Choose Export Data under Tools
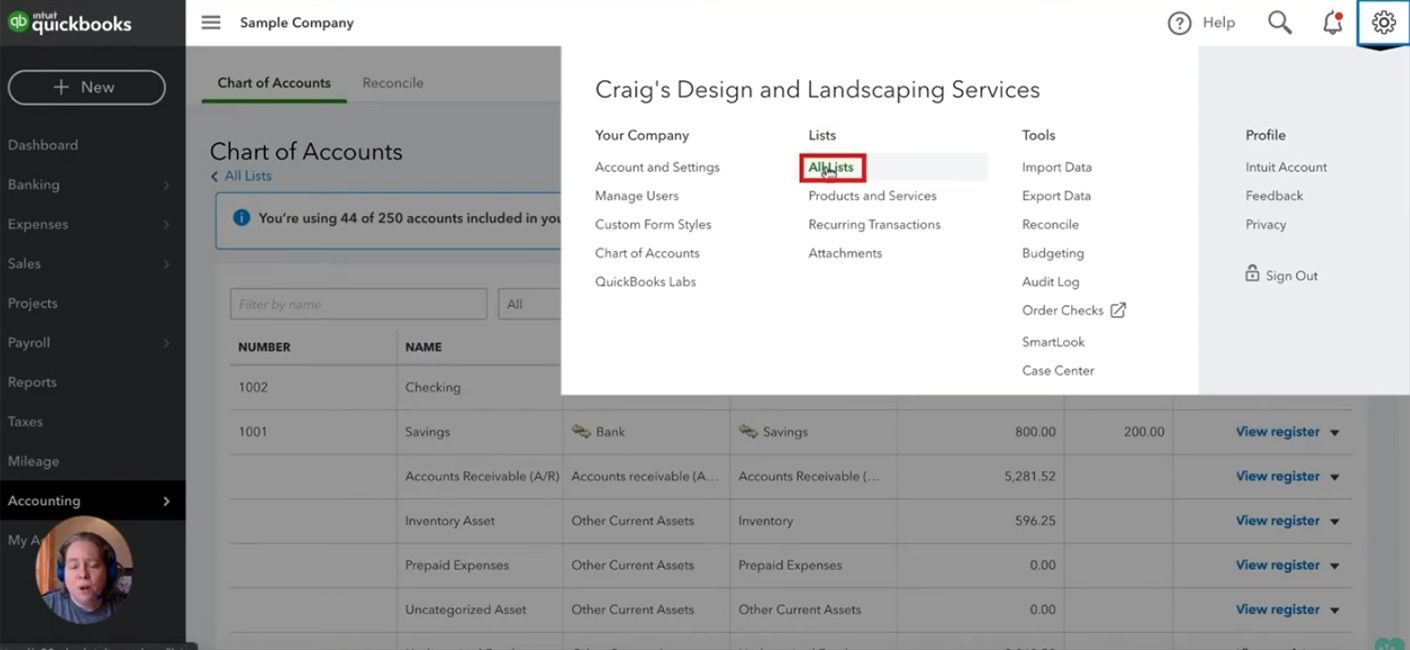1410x650 pixels. pyautogui.click(x=1056, y=196)
